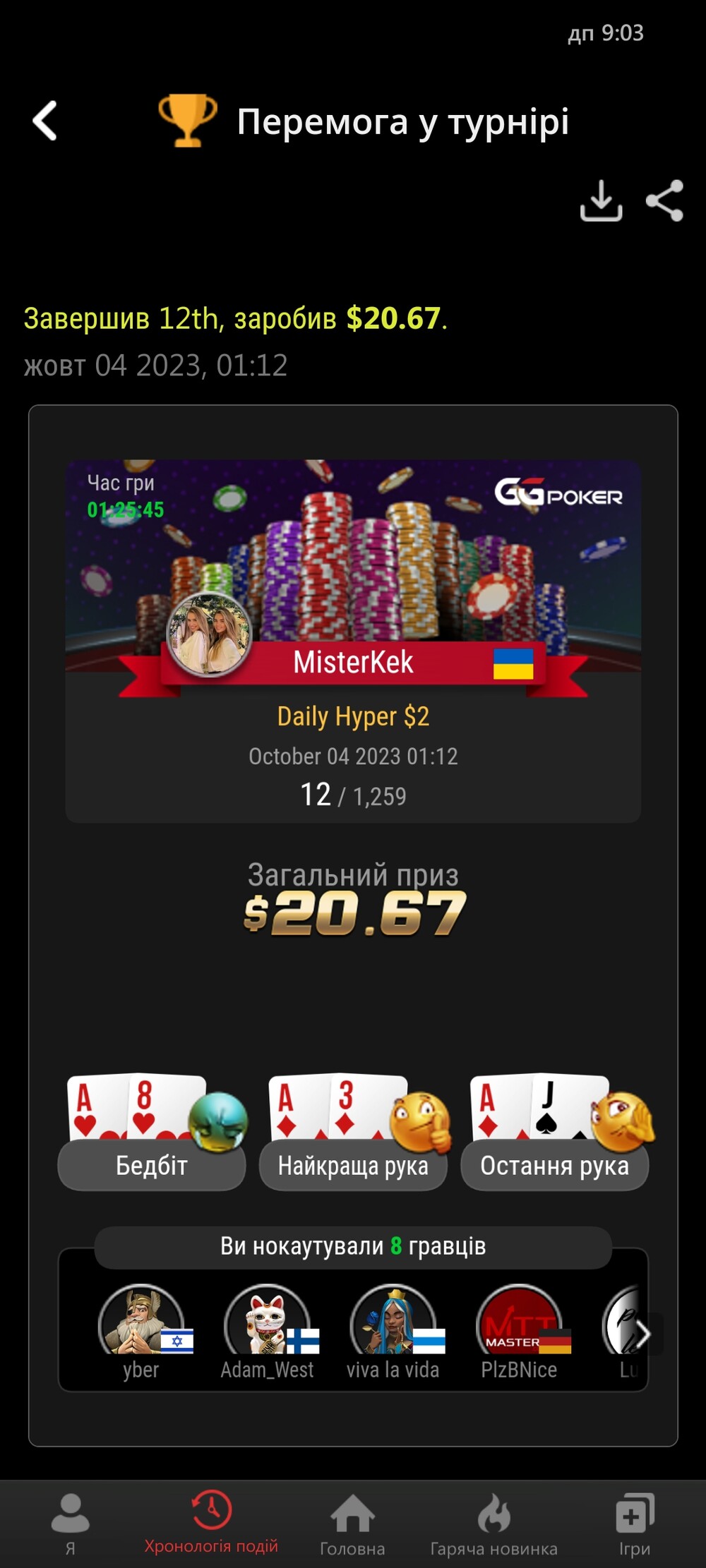Screen dimensions: 706x1568
Task: Share the tournament victory card
Action: 665,201
